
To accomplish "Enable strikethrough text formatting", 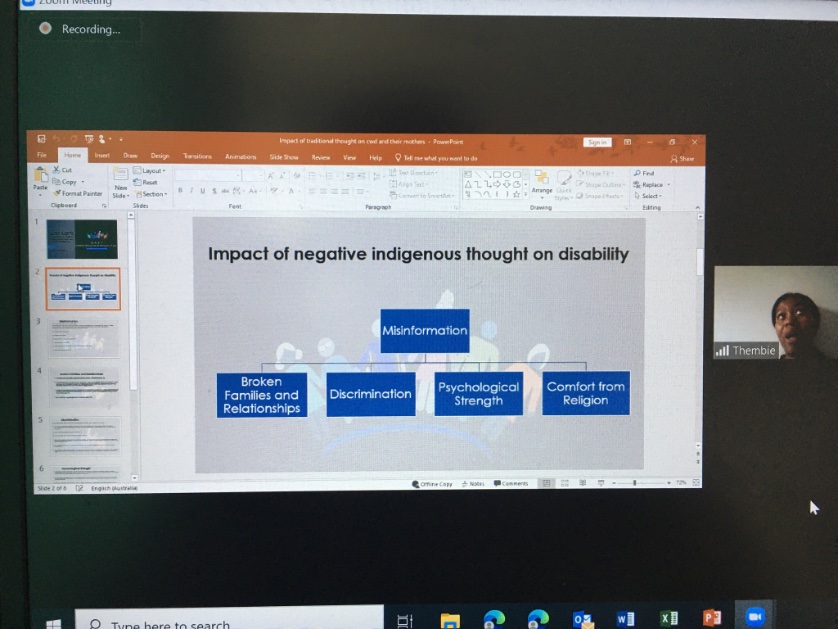I will [x=224, y=190].
